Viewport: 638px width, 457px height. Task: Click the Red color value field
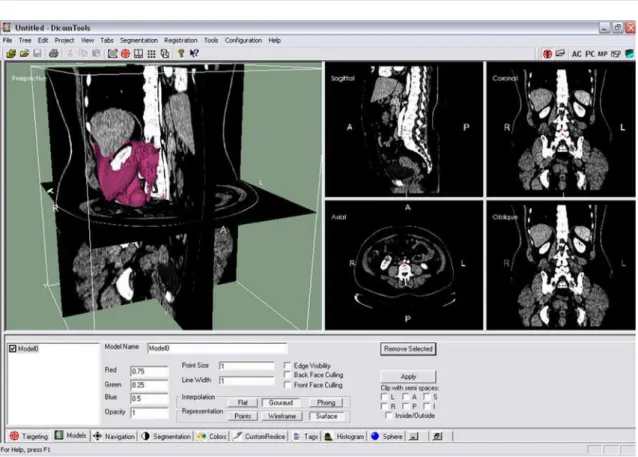coord(149,371)
